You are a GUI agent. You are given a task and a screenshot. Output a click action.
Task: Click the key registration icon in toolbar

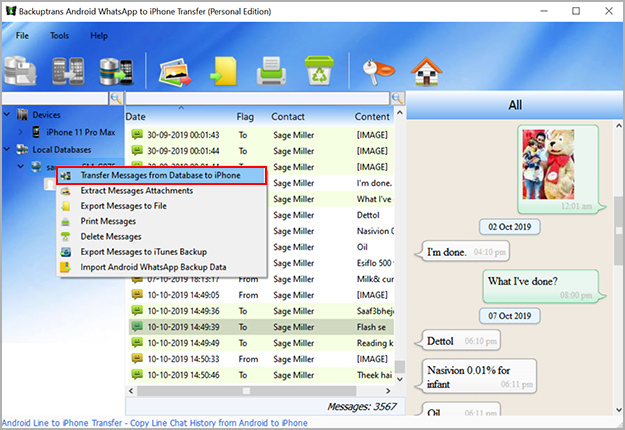pyautogui.click(x=379, y=71)
